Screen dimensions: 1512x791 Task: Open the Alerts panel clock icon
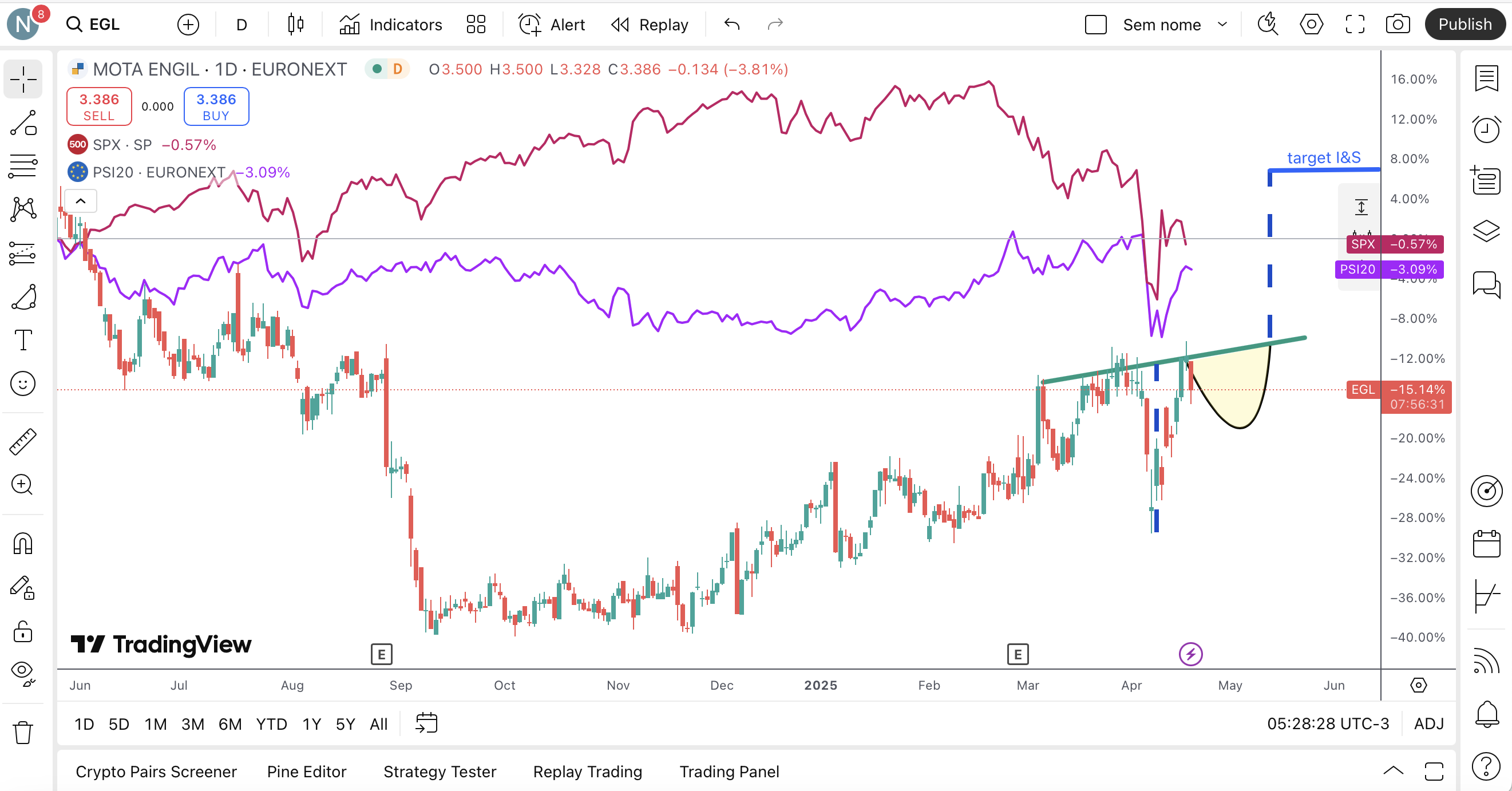pyautogui.click(x=1486, y=129)
